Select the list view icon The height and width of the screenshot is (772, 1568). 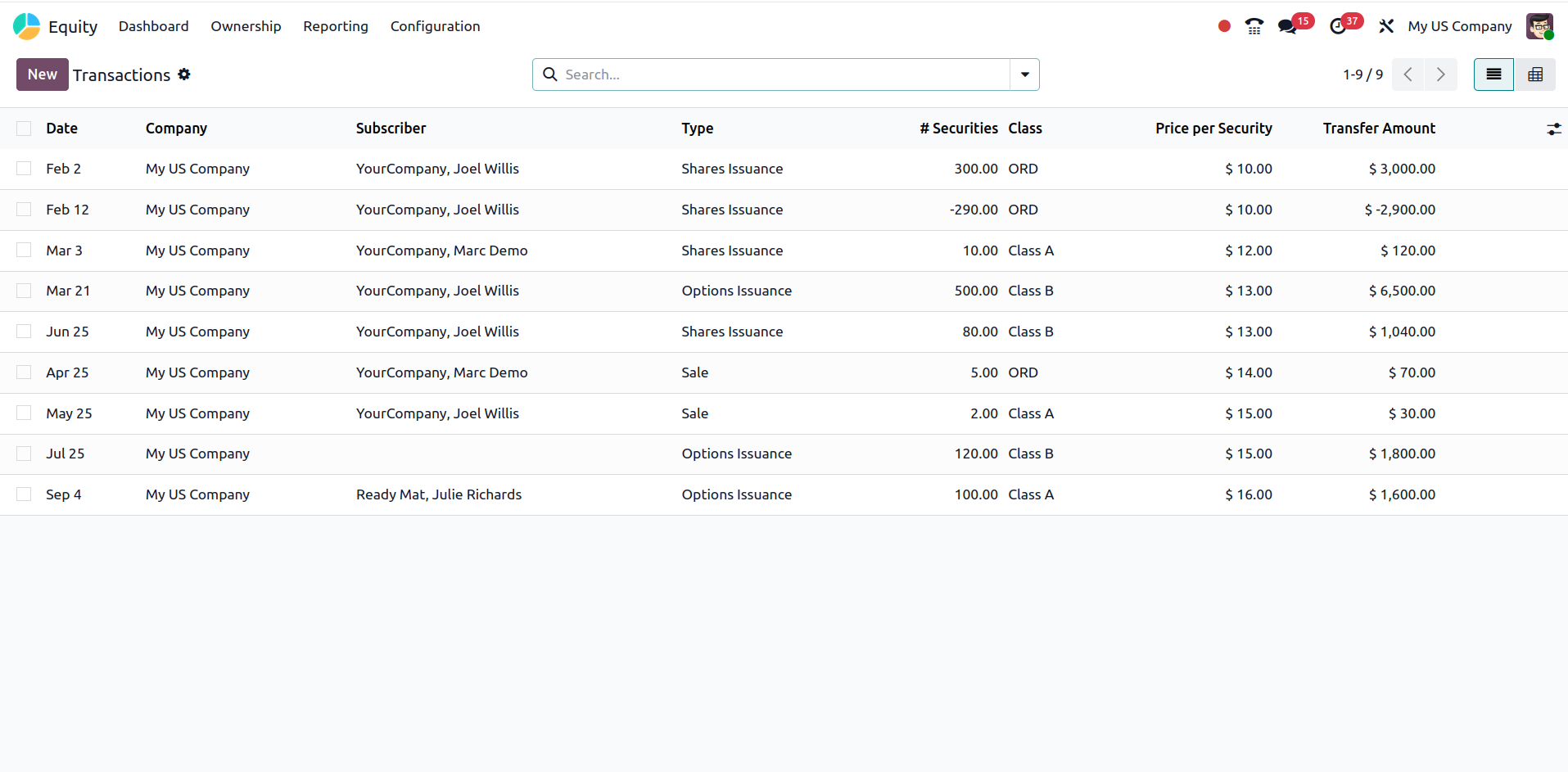pos(1493,74)
